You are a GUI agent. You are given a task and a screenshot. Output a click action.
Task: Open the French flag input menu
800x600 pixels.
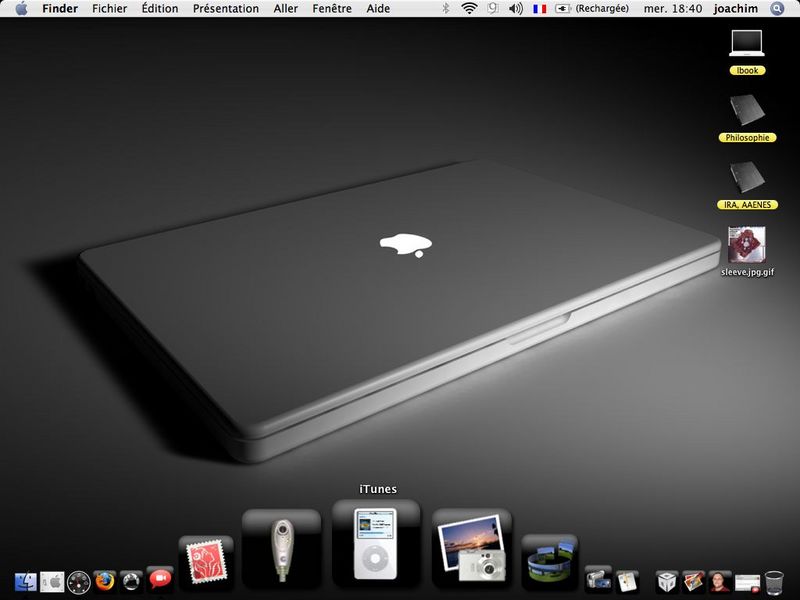tap(539, 9)
